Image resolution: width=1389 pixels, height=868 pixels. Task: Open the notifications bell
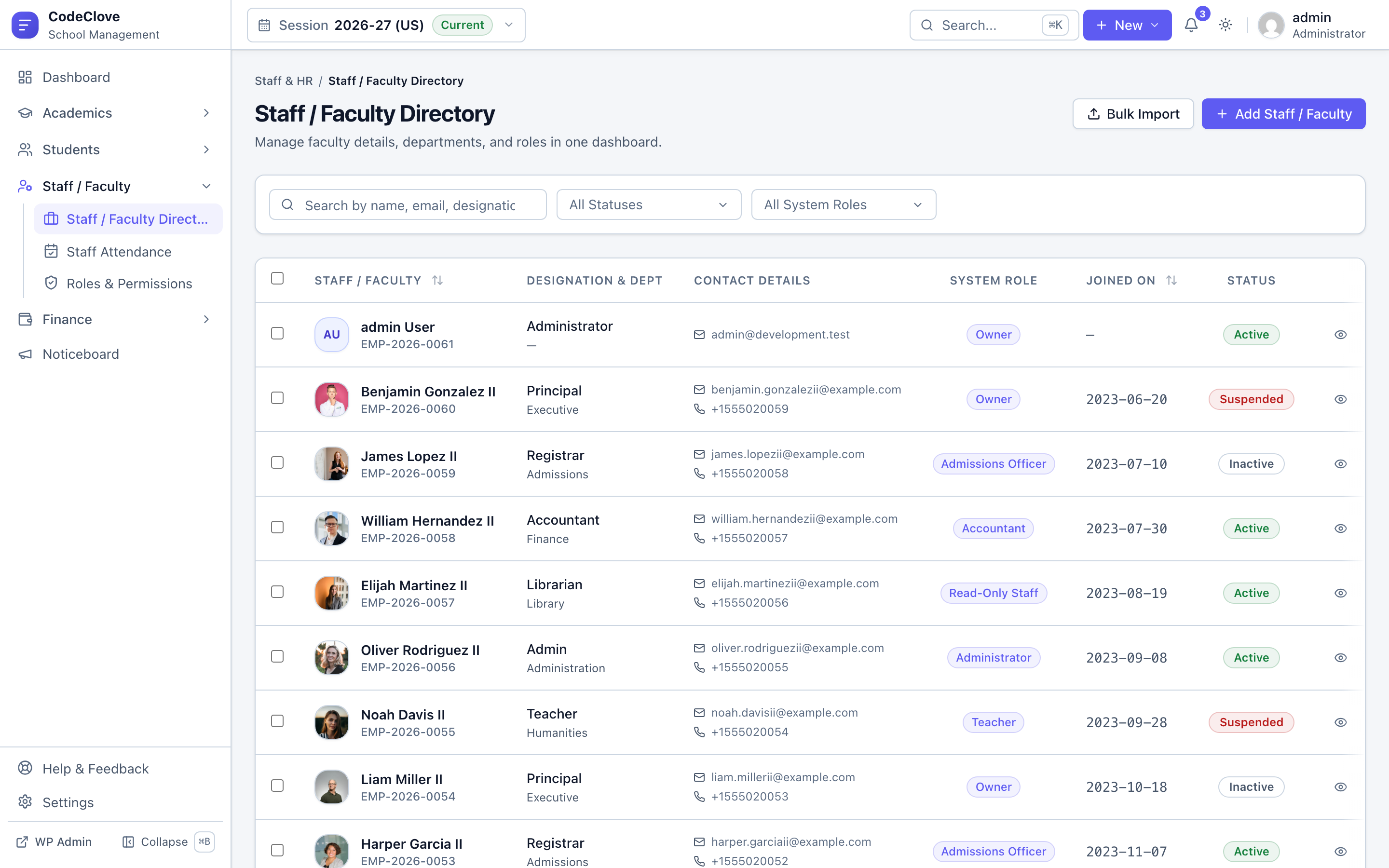pos(1191,25)
